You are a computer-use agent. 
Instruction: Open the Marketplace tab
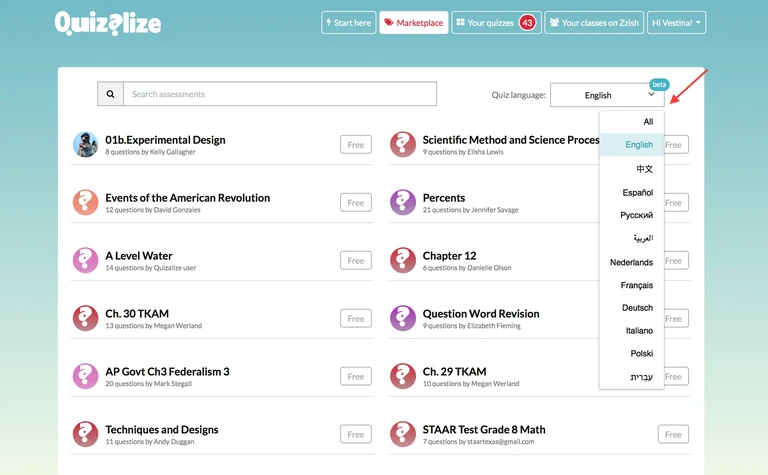(414, 23)
